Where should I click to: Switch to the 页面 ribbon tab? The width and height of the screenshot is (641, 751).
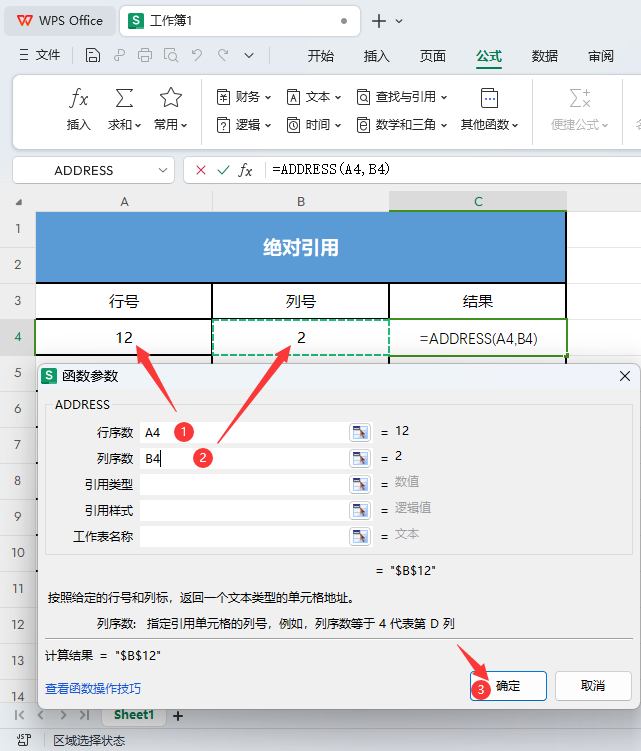(x=433, y=56)
